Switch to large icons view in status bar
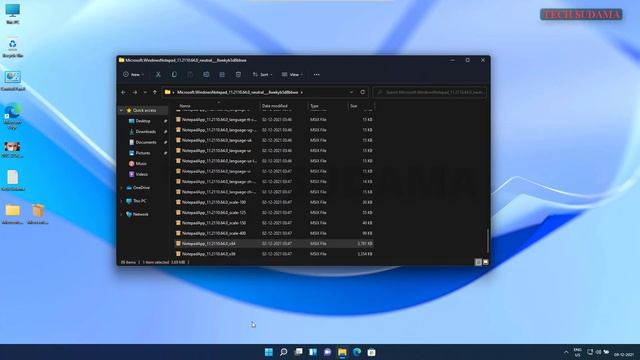This screenshot has height=360, width=640. [x=485, y=262]
